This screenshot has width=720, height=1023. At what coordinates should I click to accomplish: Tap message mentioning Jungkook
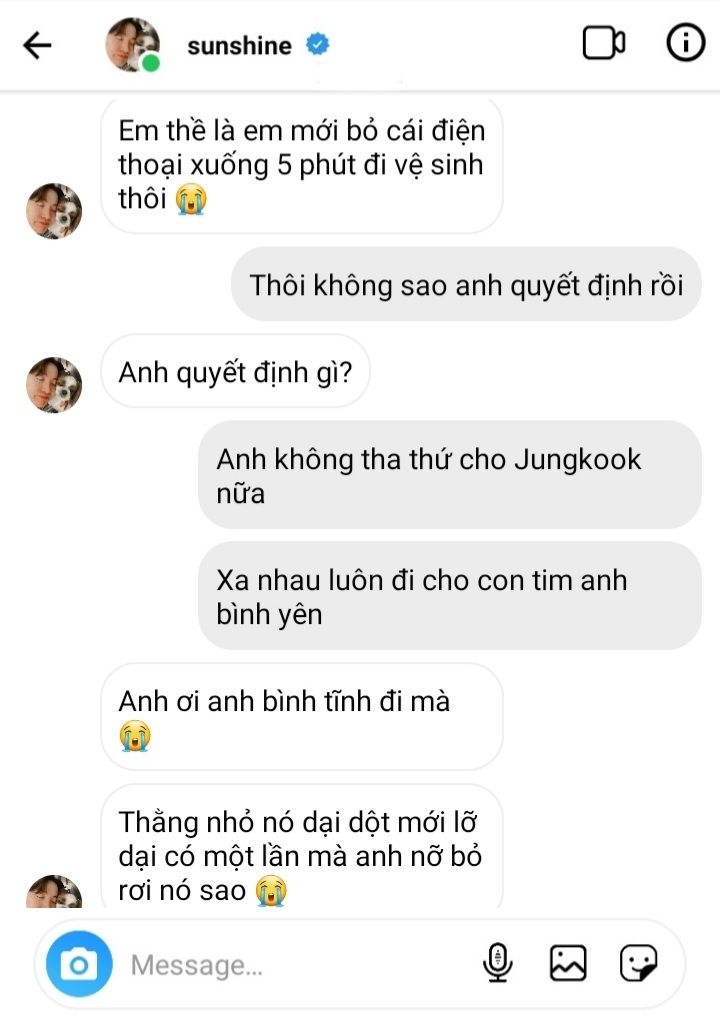tap(449, 475)
